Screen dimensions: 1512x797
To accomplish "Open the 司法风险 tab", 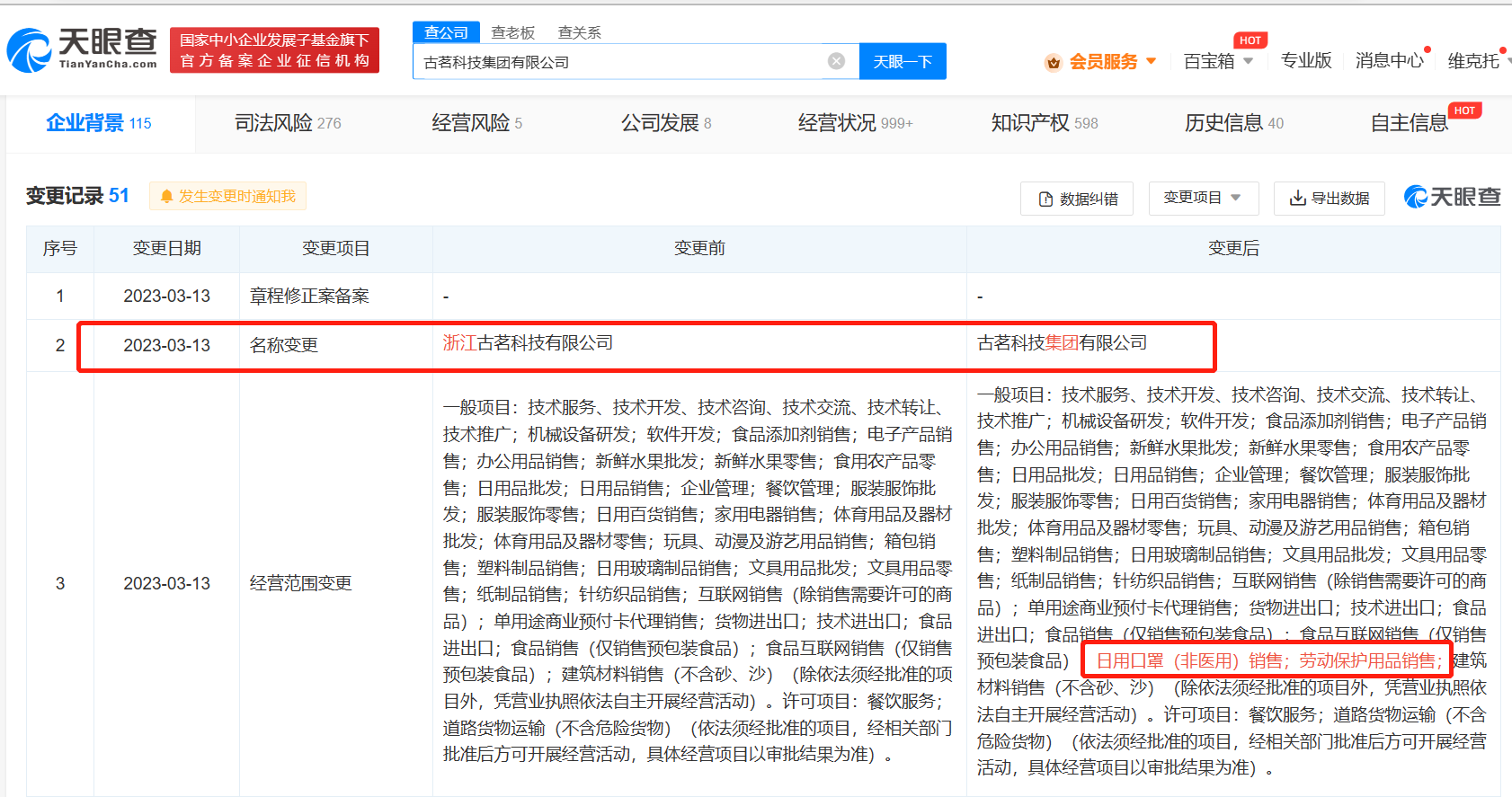I will click(288, 123).
